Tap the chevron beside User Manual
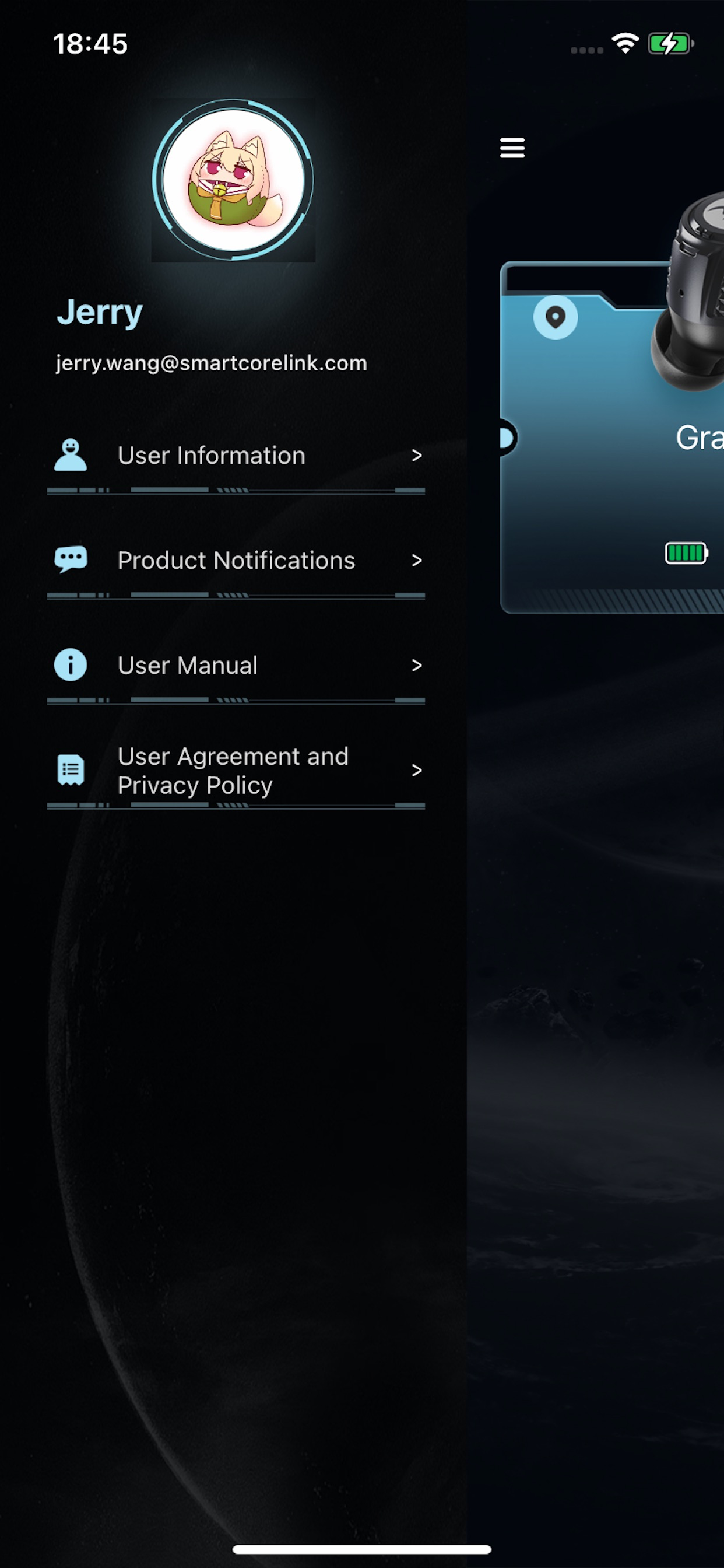The height and width of the screenshot is (1568, 724). 417,666
